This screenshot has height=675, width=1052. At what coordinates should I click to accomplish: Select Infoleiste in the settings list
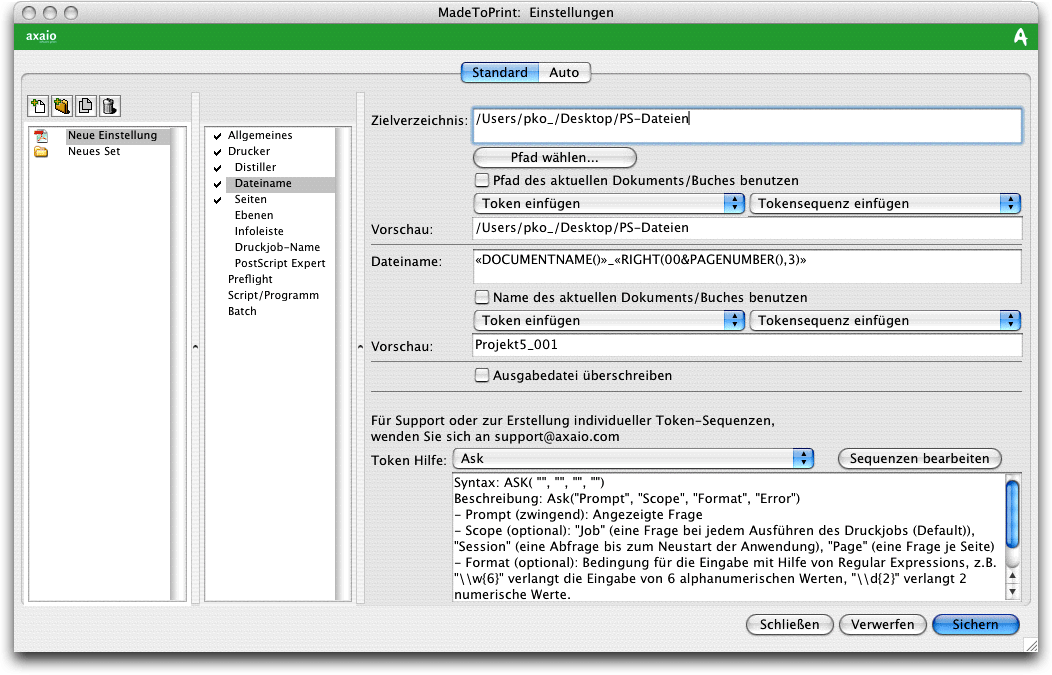tap(259, 231)
